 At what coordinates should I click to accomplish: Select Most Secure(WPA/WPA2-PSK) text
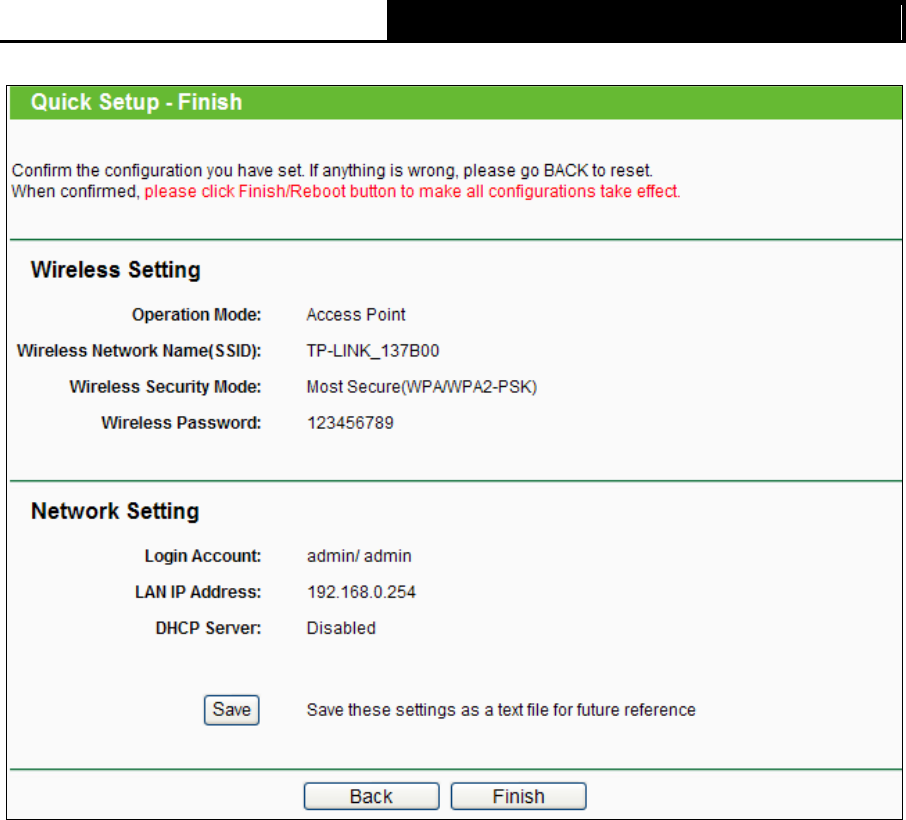[x=422, y=387]
